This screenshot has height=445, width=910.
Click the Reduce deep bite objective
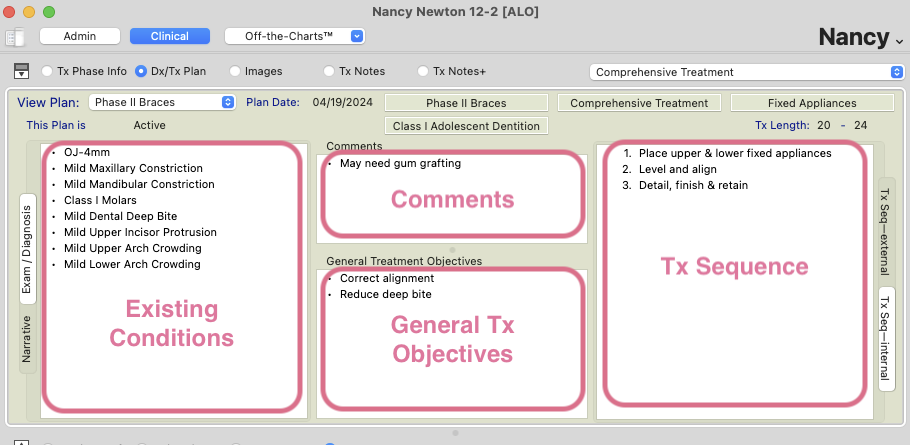[x=386, y=294]
